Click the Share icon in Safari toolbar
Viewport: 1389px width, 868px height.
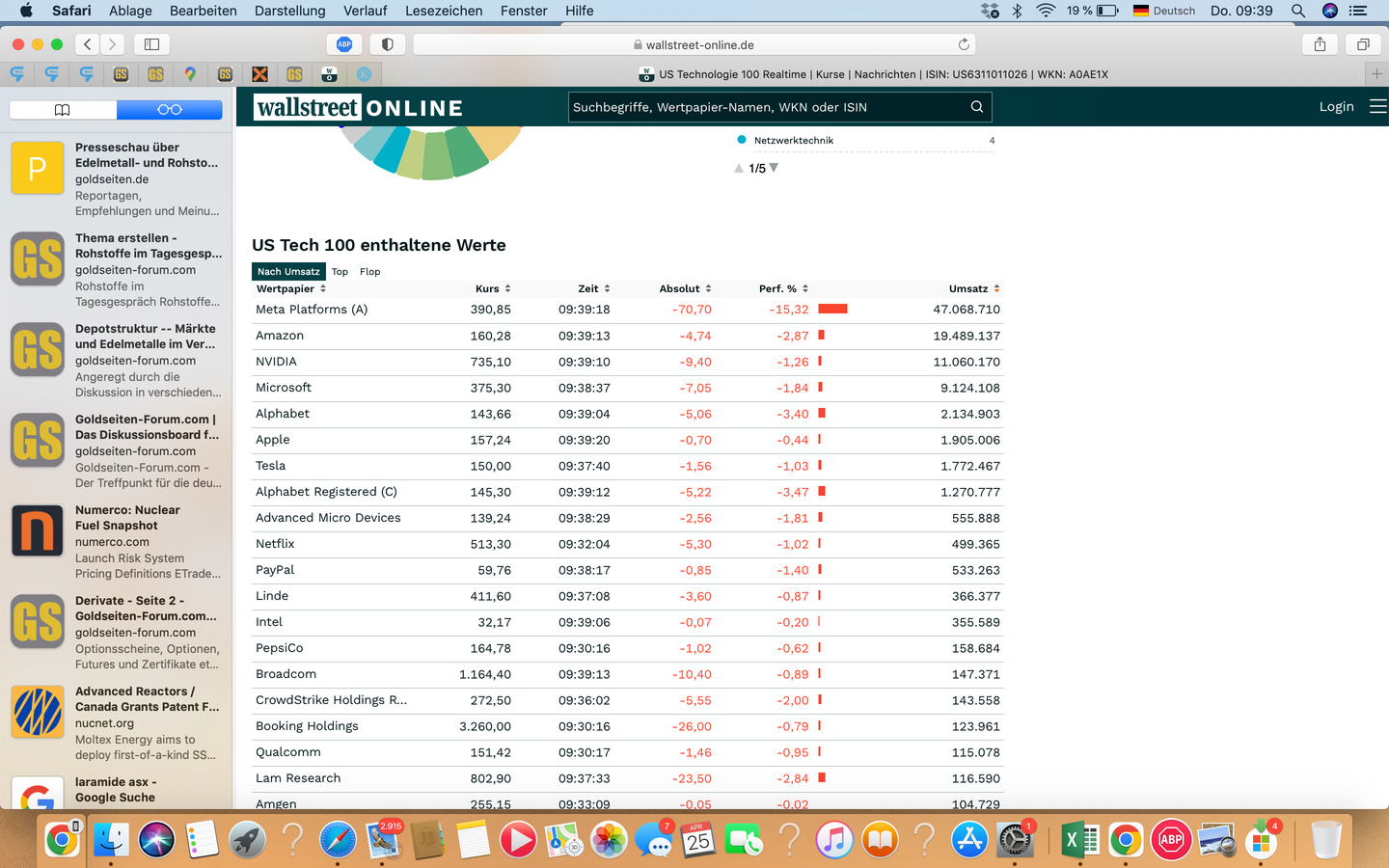click(1320, 44)
